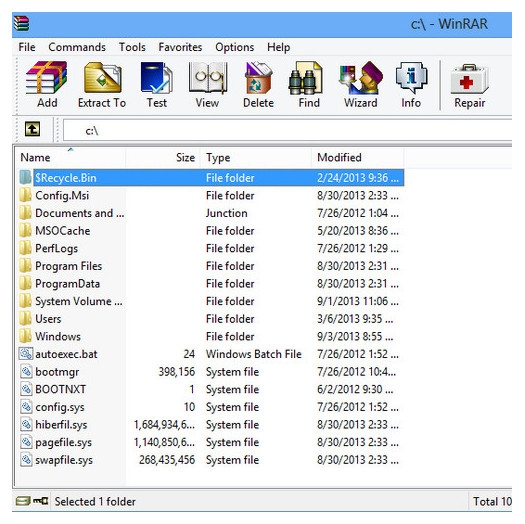Viewport: 525px width, 524px height.
Task: Click the swapfile.sys file icon
Action: pos(26,460)
